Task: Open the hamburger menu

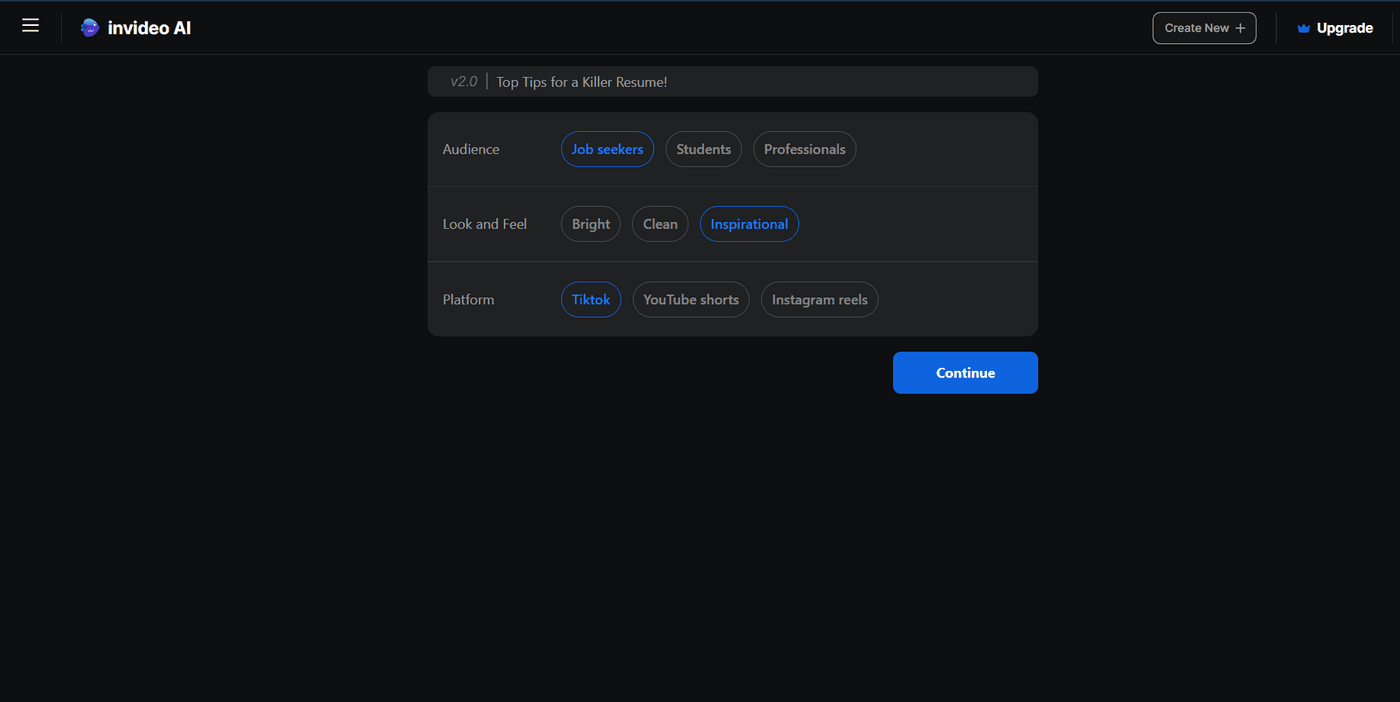Action: [30, 26]
